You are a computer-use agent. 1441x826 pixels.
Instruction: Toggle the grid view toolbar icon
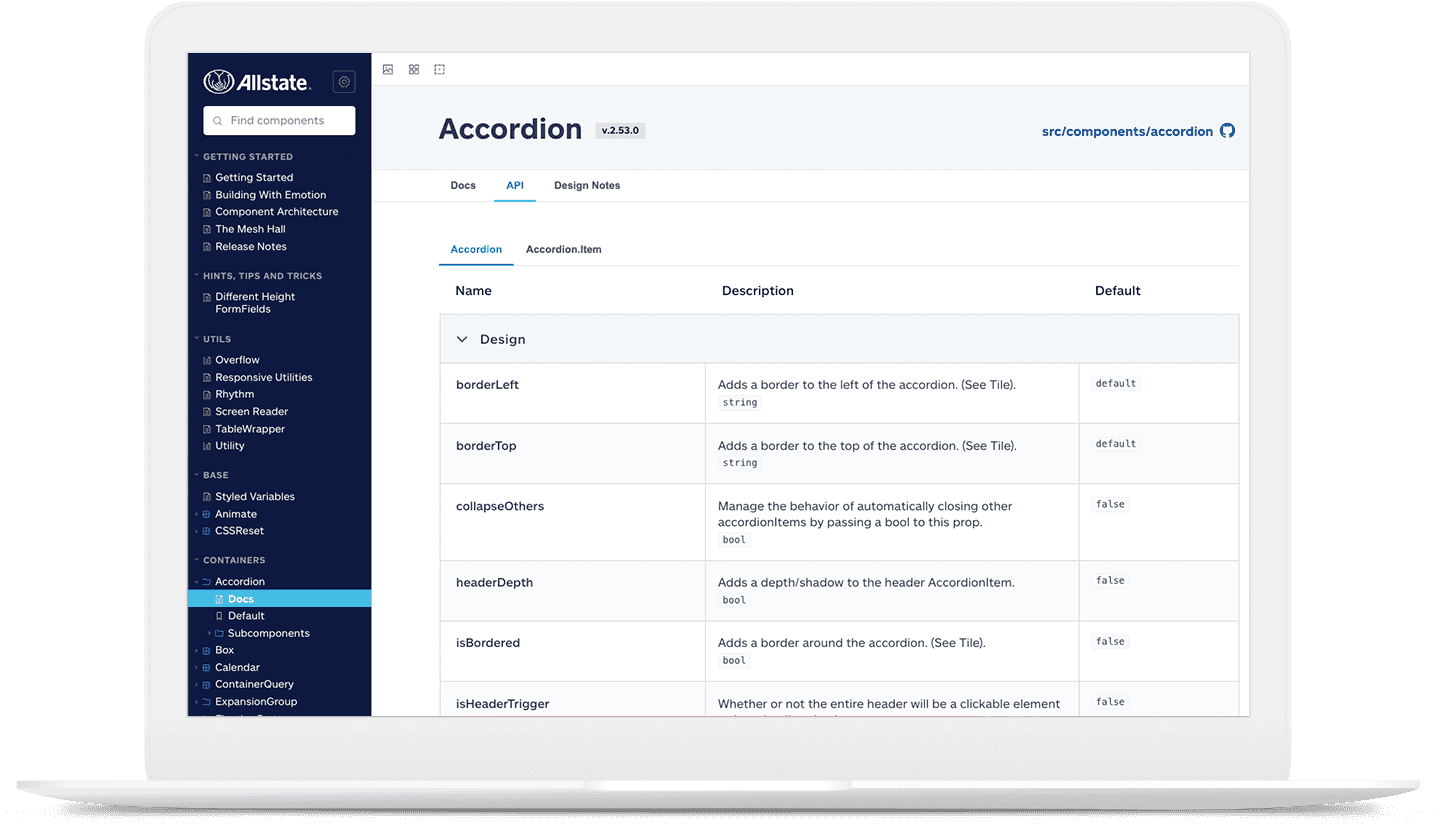point(414,70)
